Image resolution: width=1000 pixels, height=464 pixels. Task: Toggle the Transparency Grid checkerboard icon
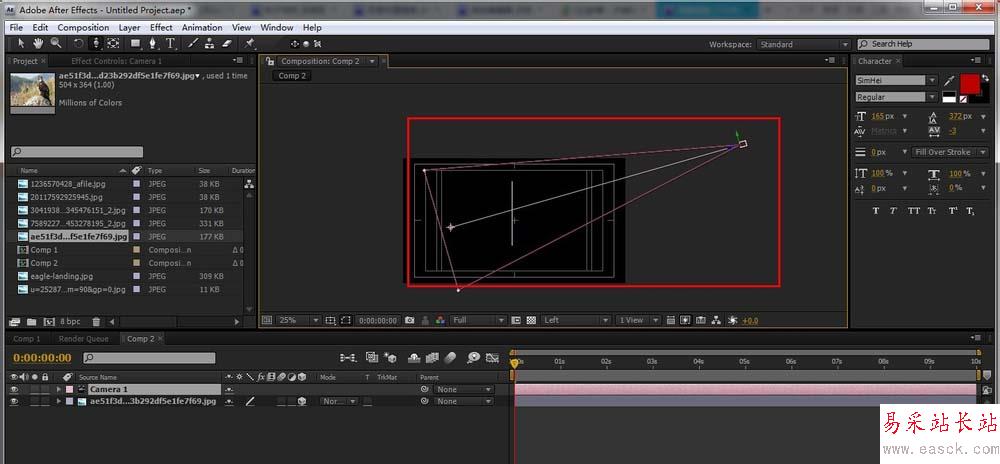[531, 320]
